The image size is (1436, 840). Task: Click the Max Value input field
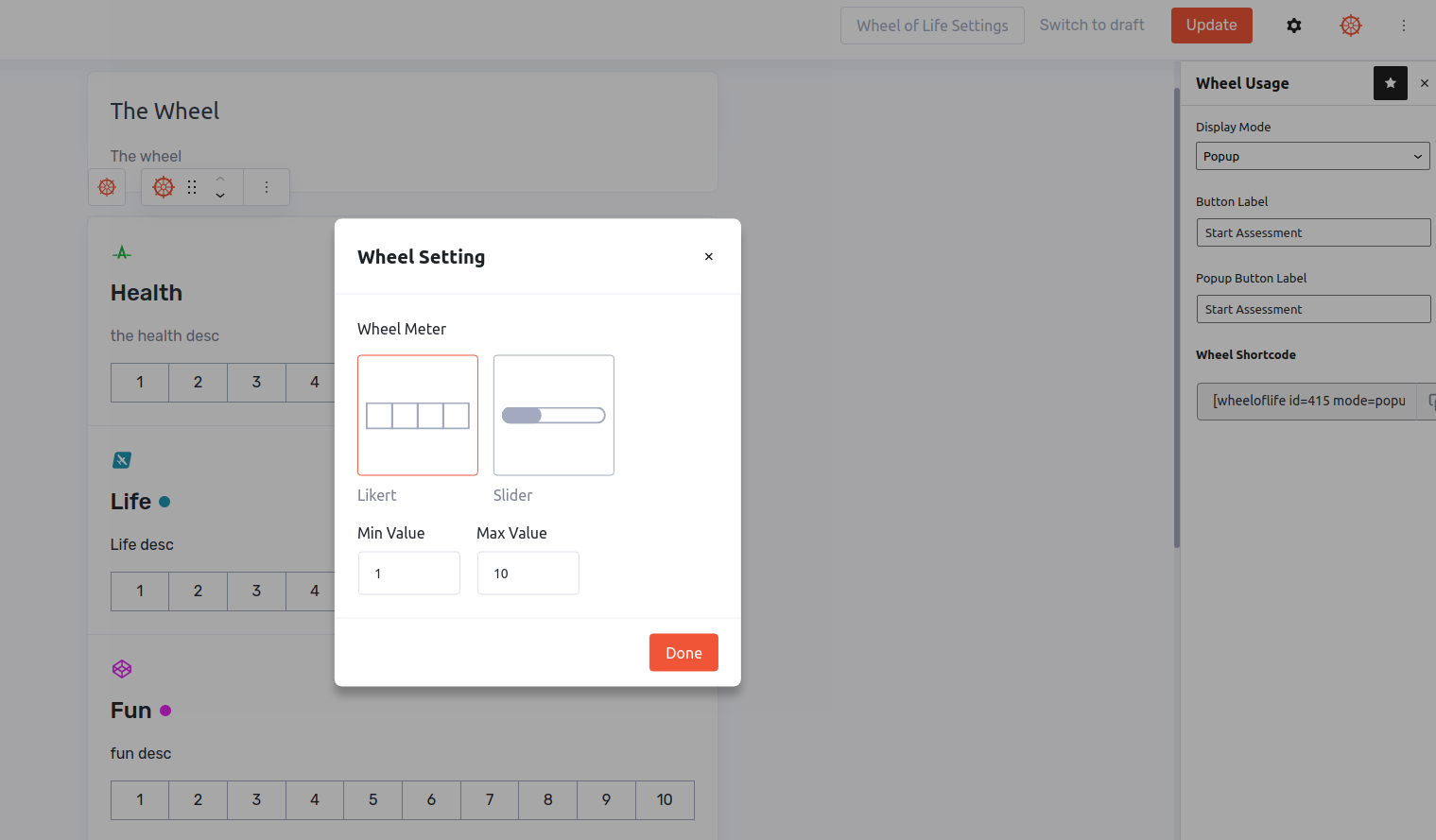(x=528, y=574)
